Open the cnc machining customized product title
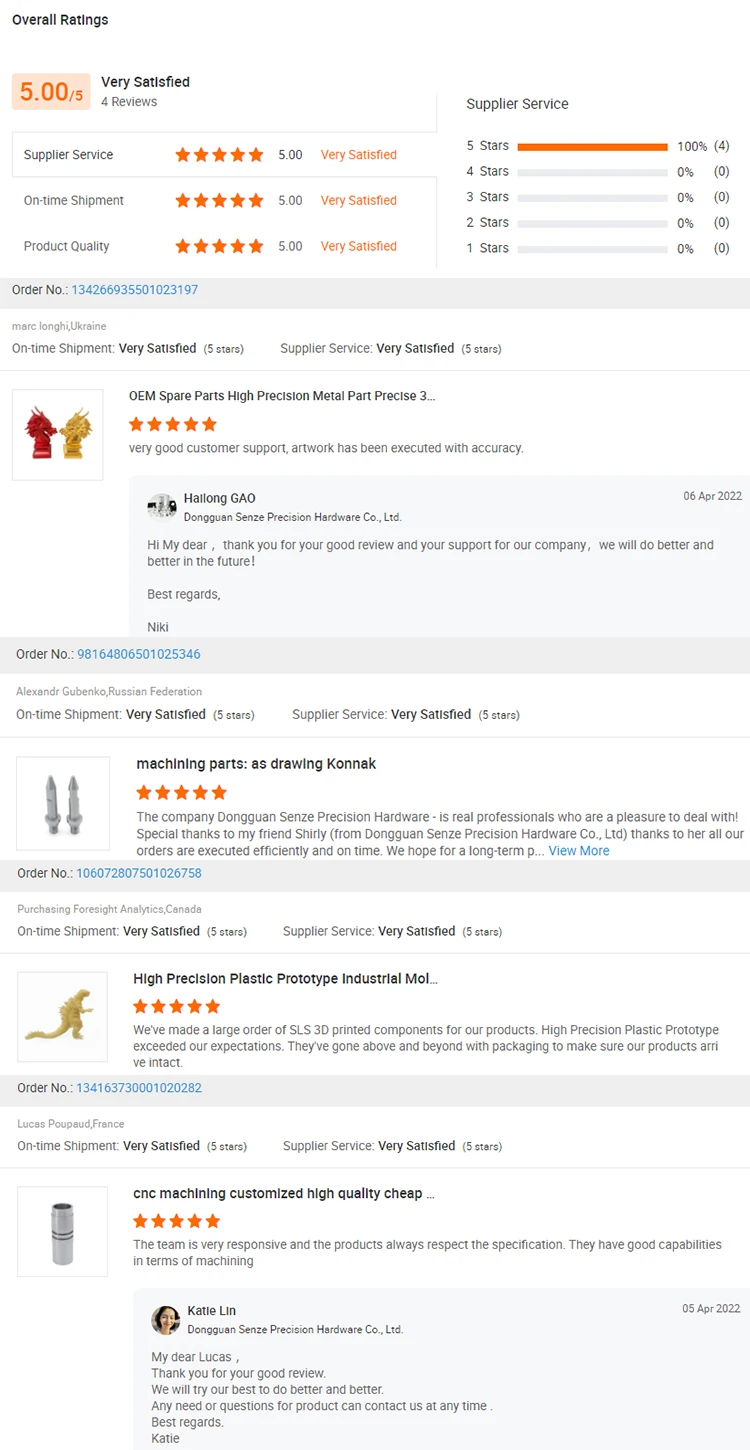 284,1193
